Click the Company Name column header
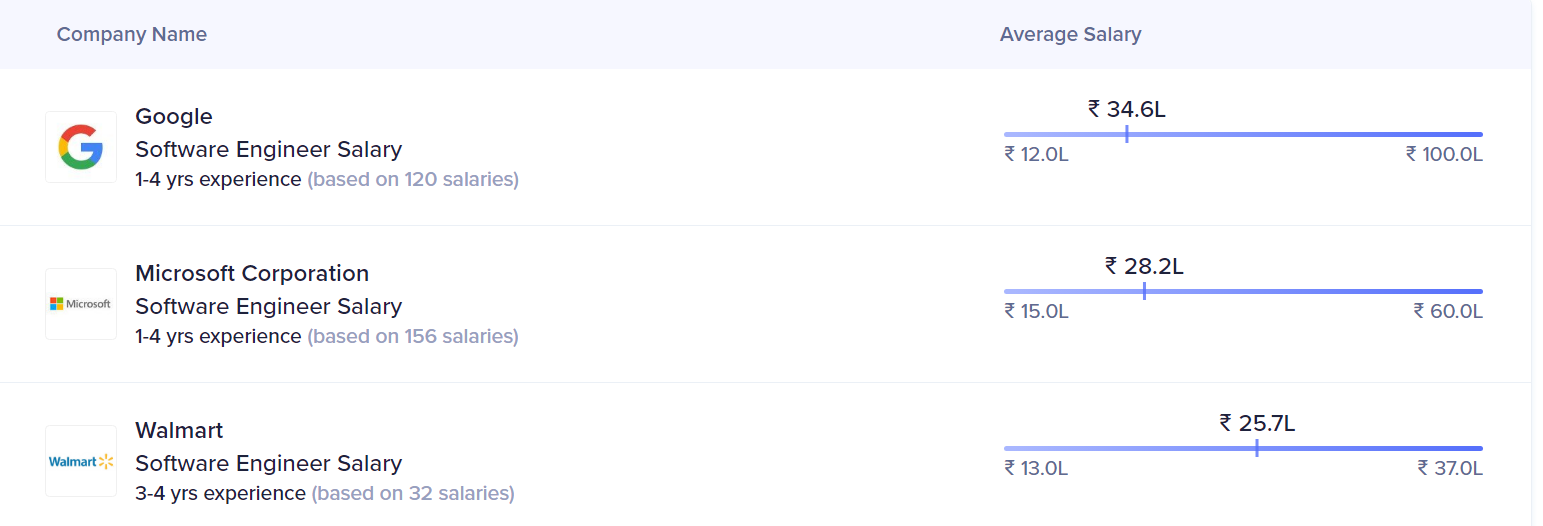Viewport: 1543px width, 526px height. [132, 34]
